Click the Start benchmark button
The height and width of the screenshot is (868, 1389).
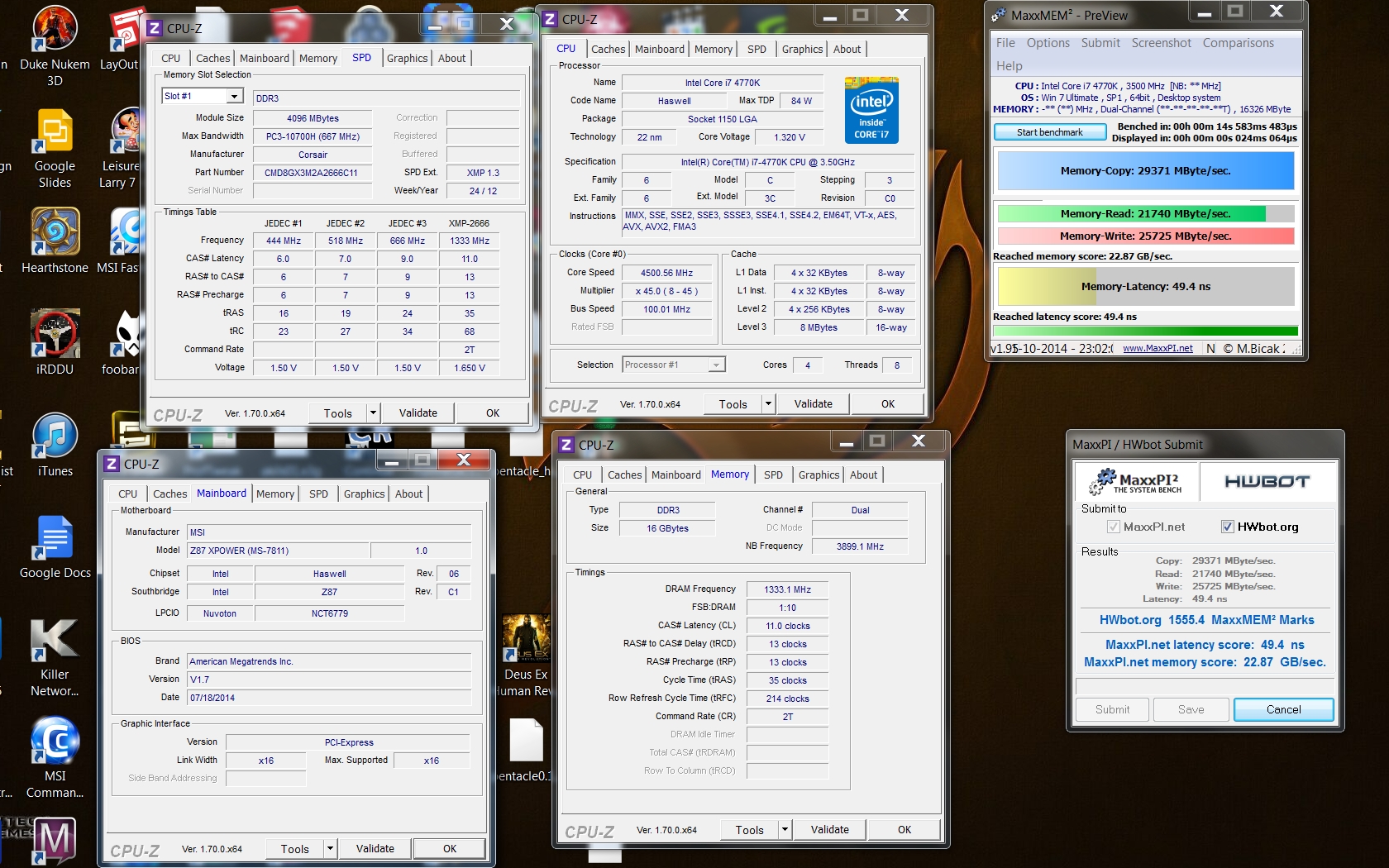pos(1050,131)
